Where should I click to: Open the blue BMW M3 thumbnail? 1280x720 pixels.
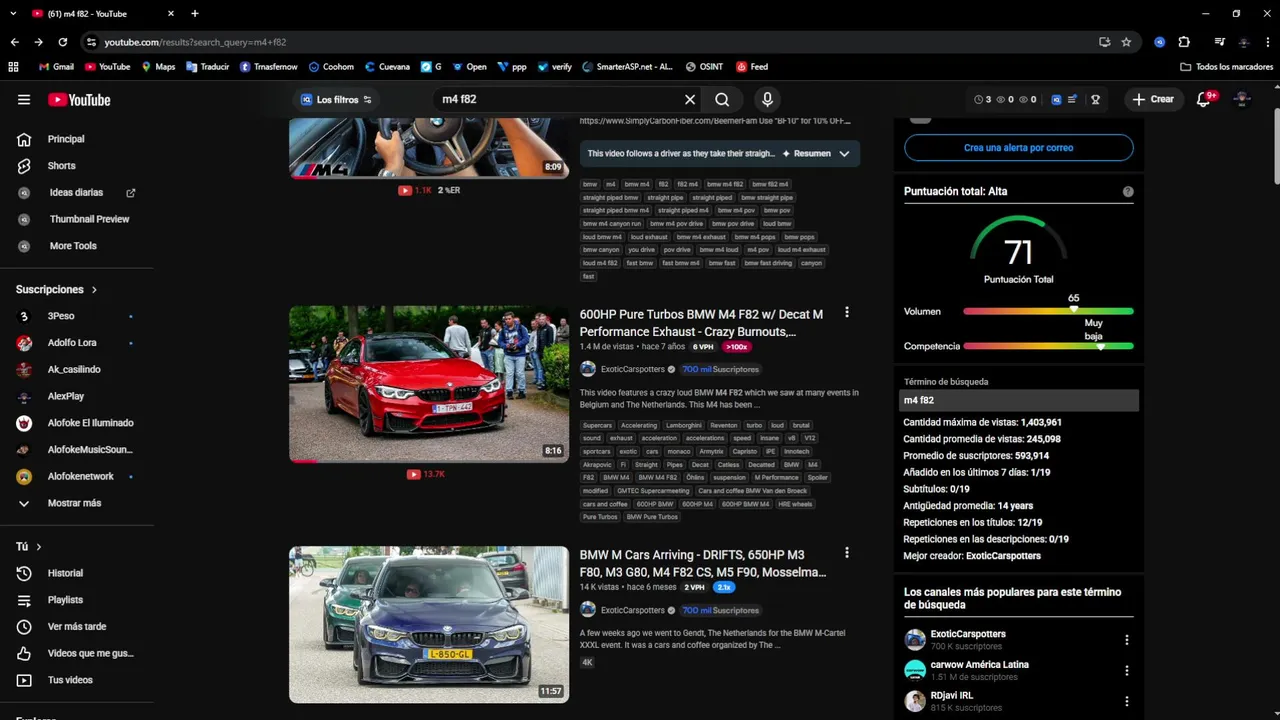coord(429,624)
